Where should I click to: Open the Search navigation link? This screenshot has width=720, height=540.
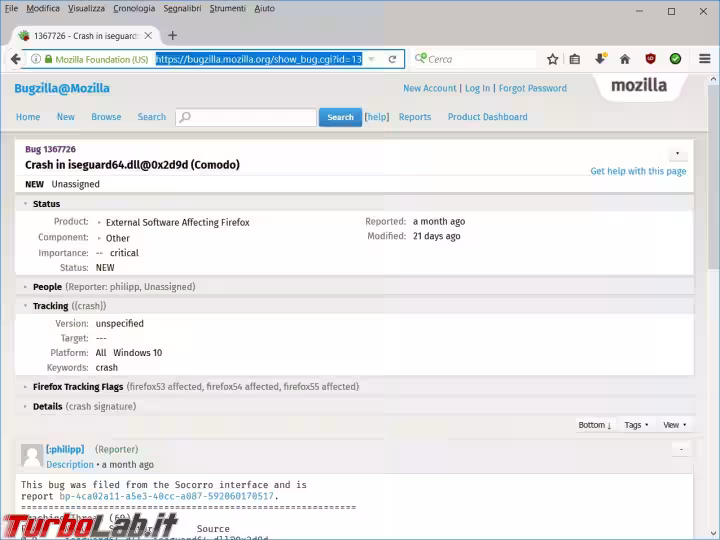(x=152, y=117)
